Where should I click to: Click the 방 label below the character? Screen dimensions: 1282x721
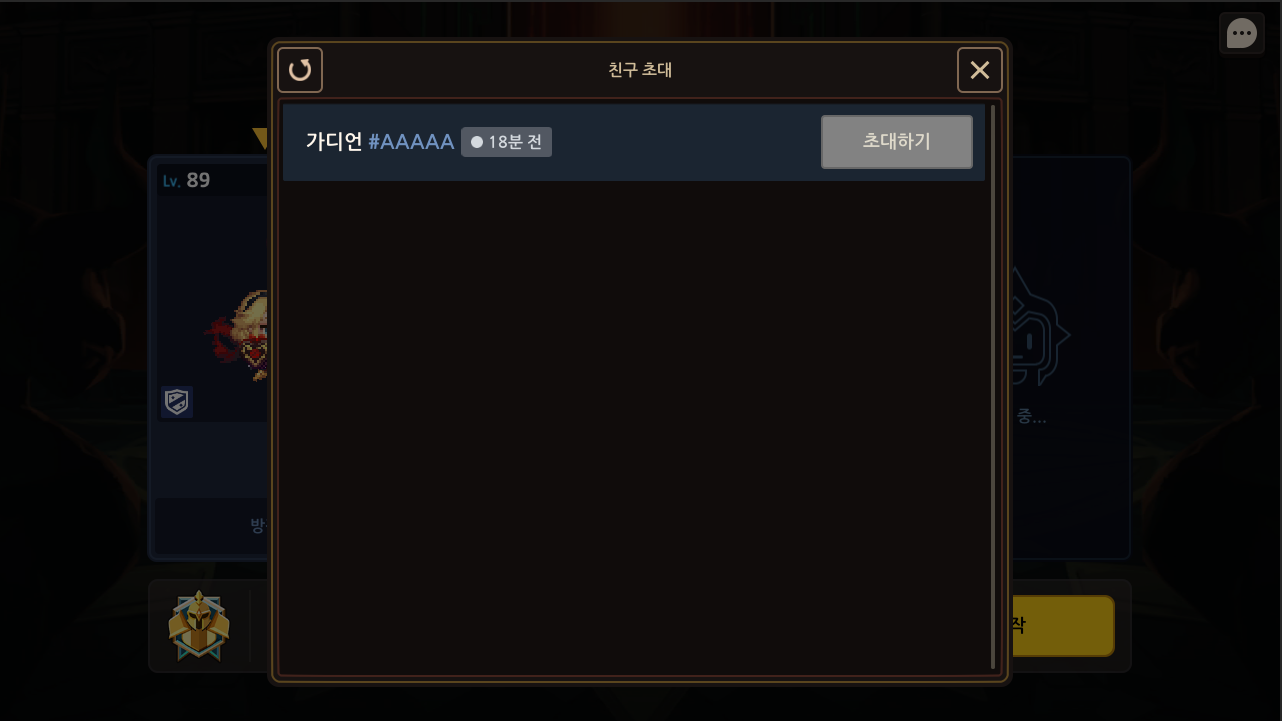pyautogui.click(x=258, y=525)
